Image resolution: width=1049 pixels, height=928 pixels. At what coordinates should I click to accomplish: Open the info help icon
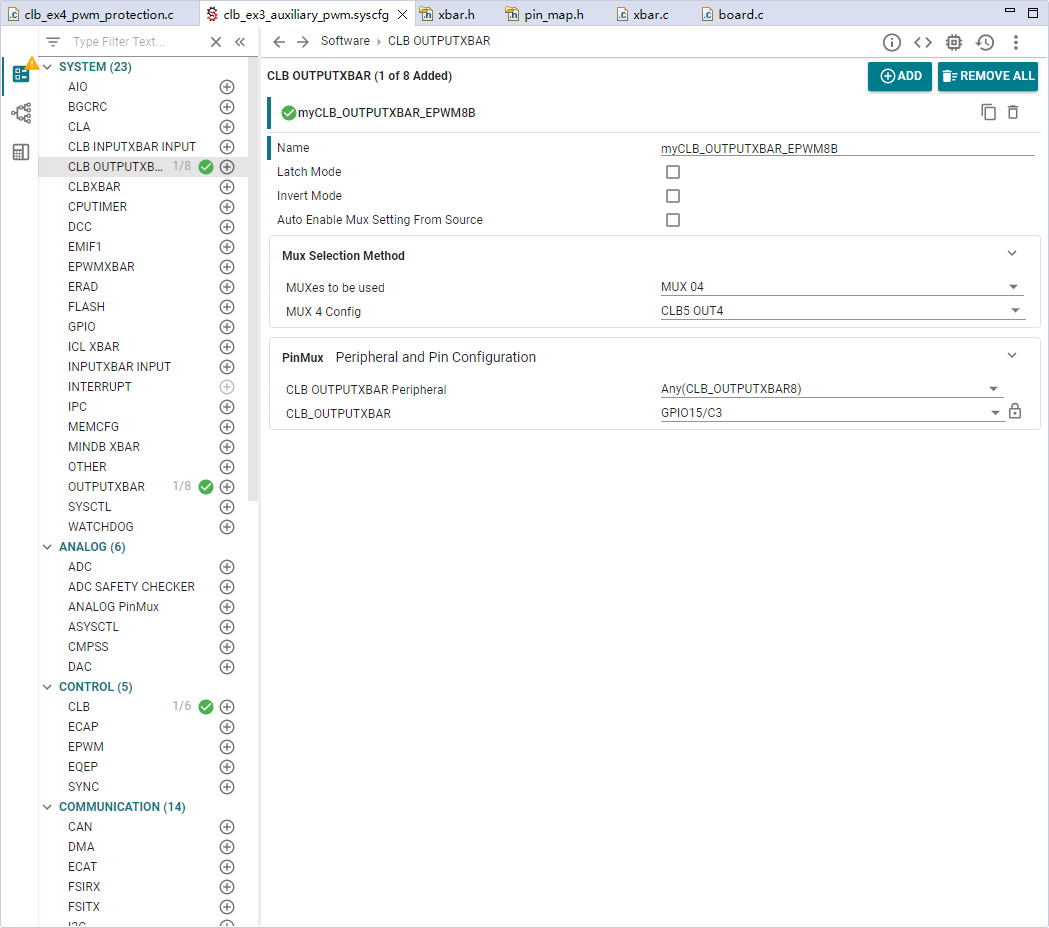(x=891, y=43)
